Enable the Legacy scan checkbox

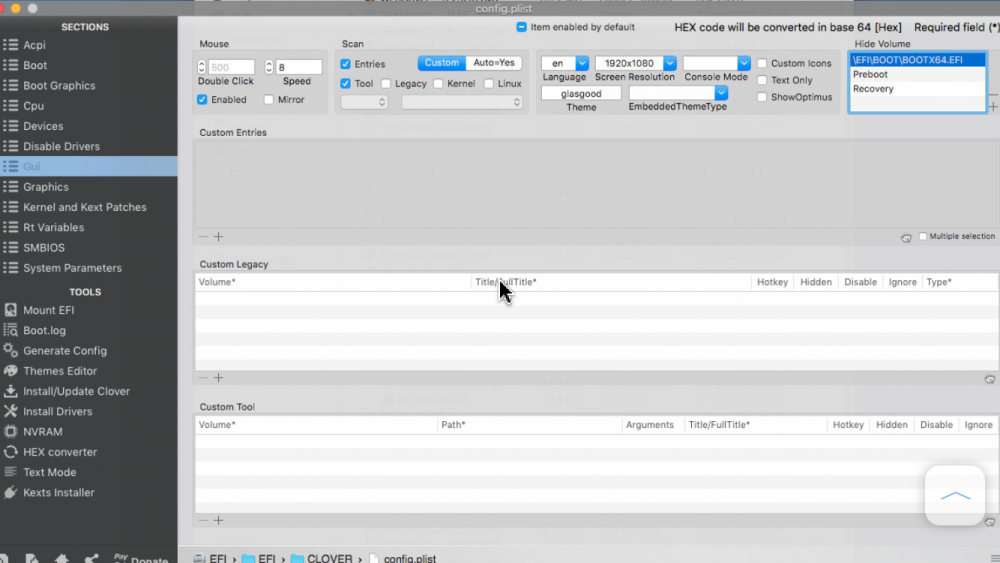coord(386,84)
